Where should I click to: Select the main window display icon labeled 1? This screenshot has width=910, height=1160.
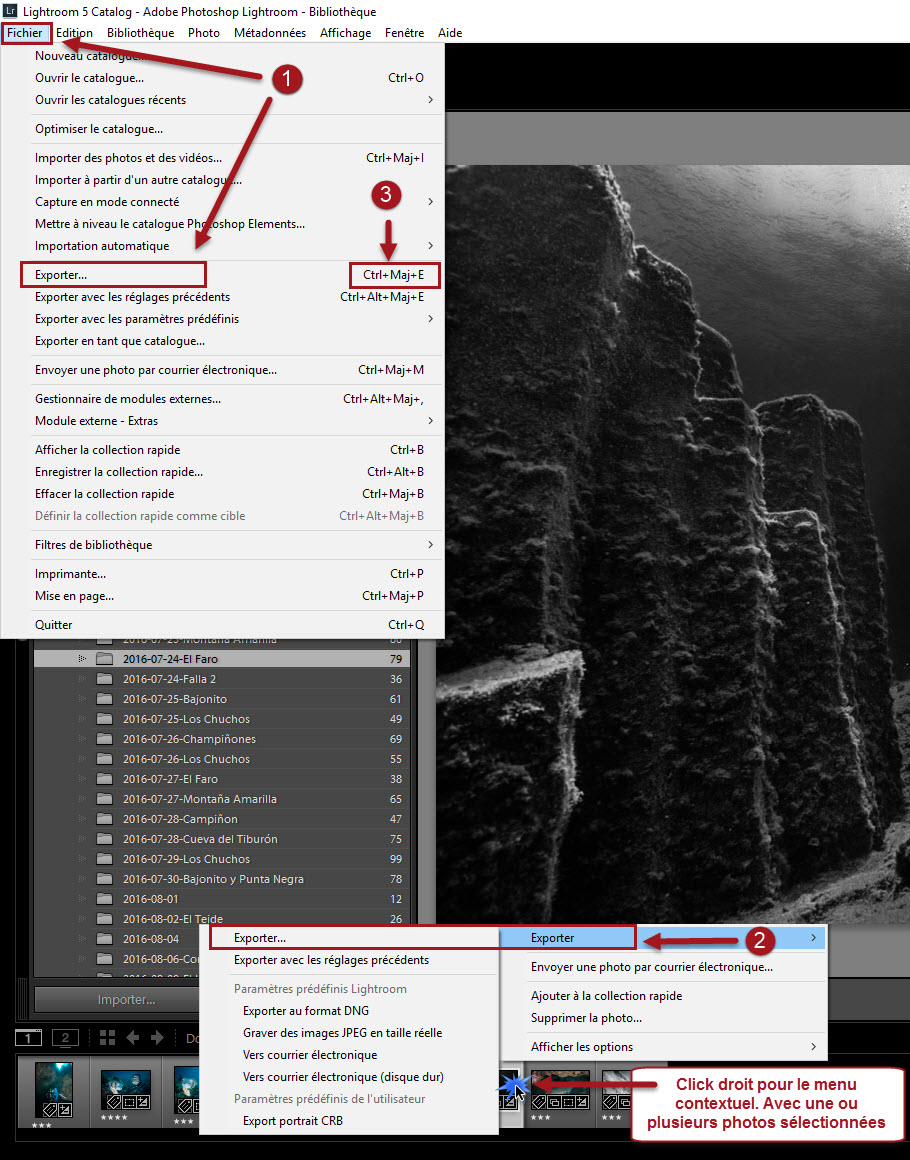(x=29, y=1037)
